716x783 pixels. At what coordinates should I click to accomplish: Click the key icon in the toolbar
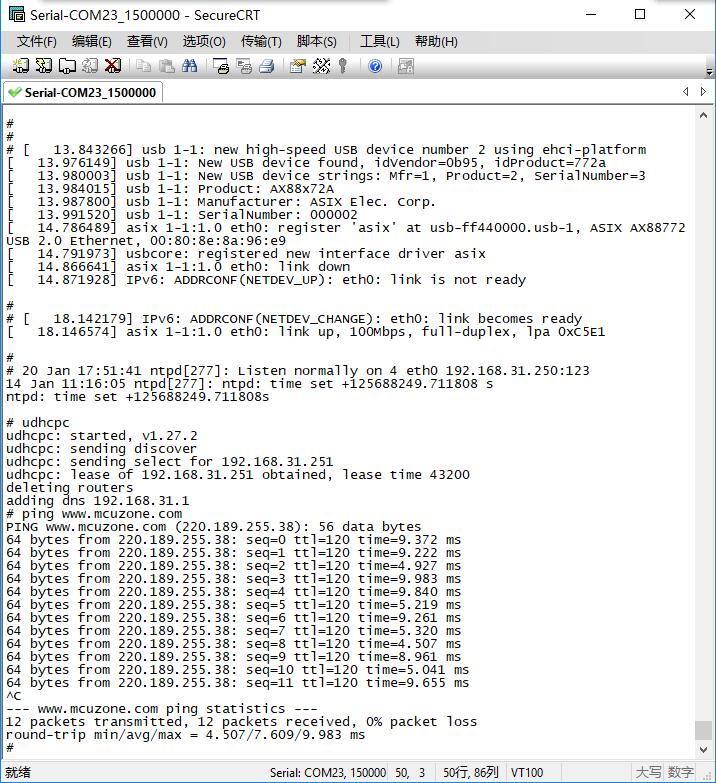pos(343,66)
